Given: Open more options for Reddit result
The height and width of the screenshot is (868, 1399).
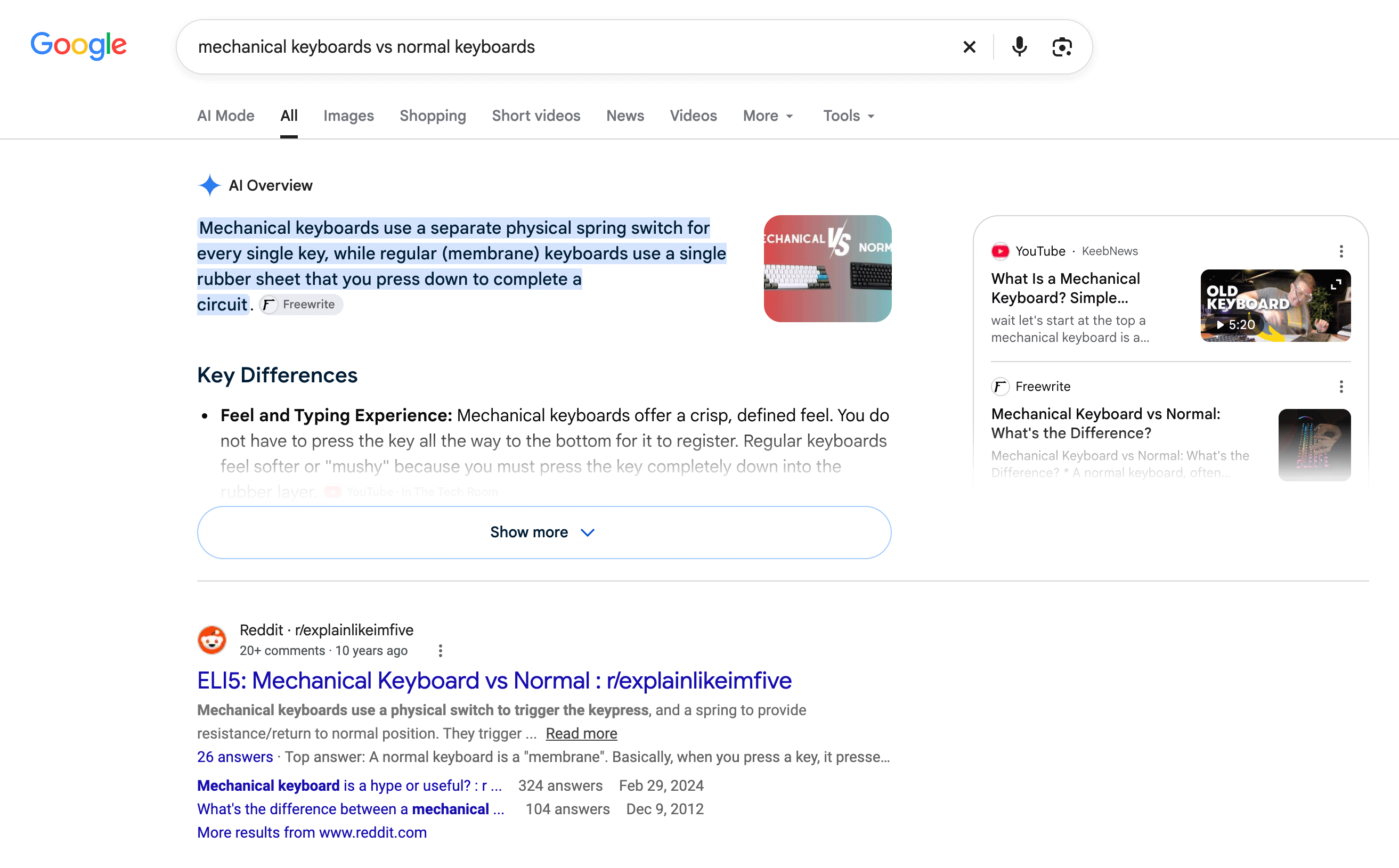Looking at the screenshot, I should (x=441, y=650).
